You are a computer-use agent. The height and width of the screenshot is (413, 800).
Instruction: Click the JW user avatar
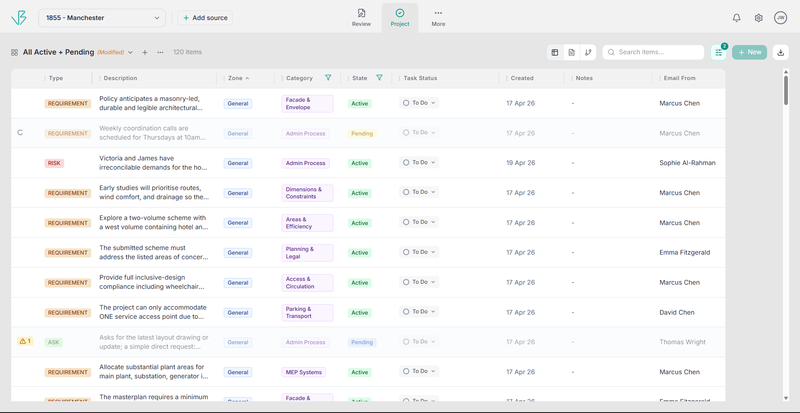780,18
